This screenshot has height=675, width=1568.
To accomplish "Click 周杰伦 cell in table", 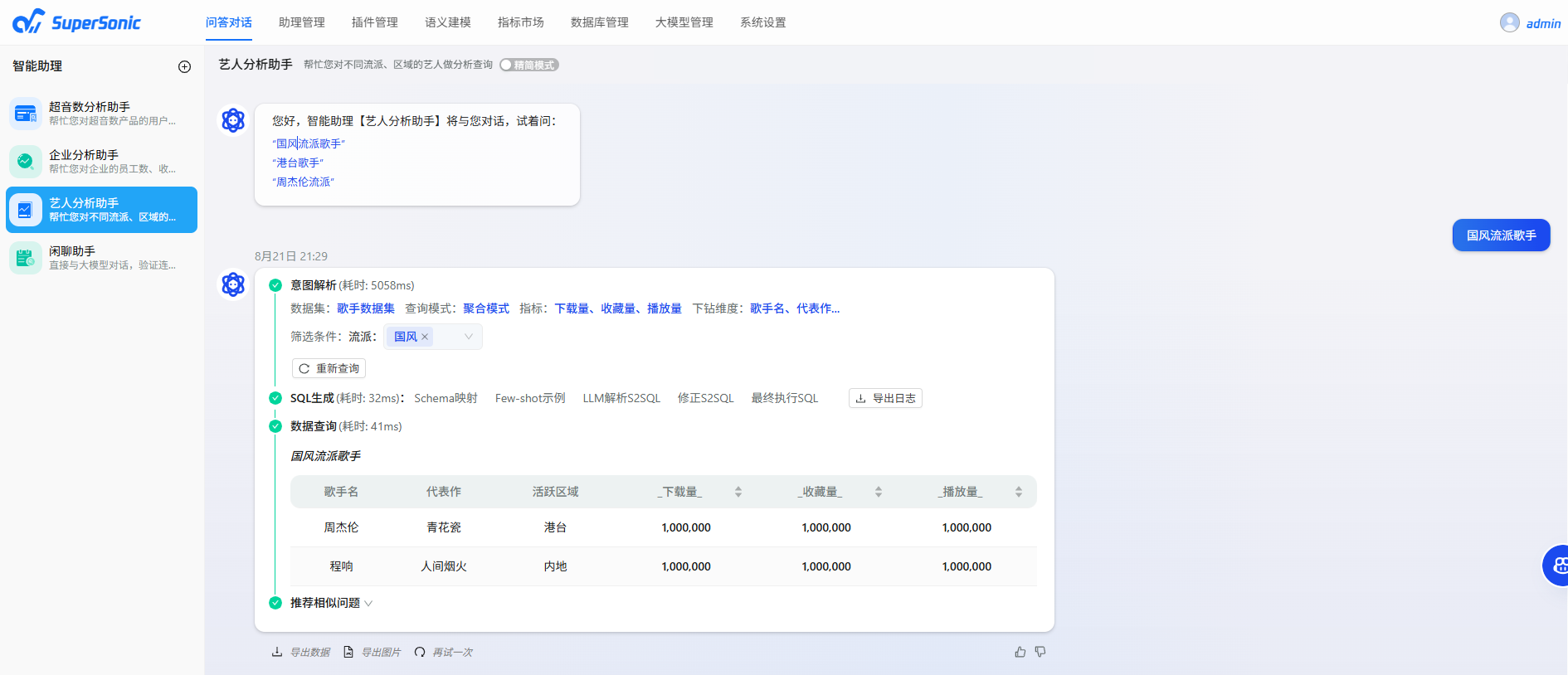I will [341, 527].
